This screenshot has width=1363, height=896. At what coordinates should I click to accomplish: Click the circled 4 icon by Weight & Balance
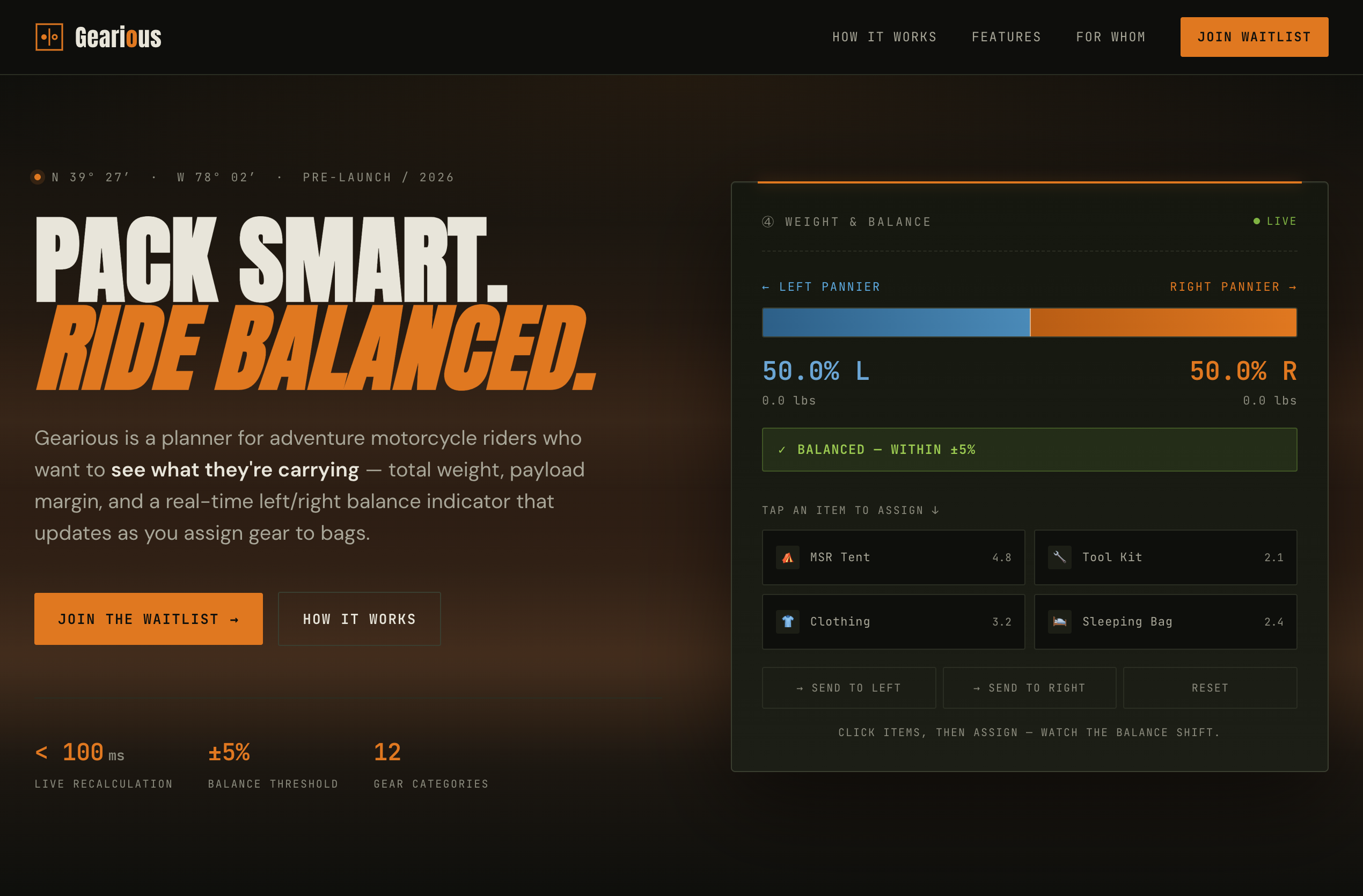click(768, 222)
